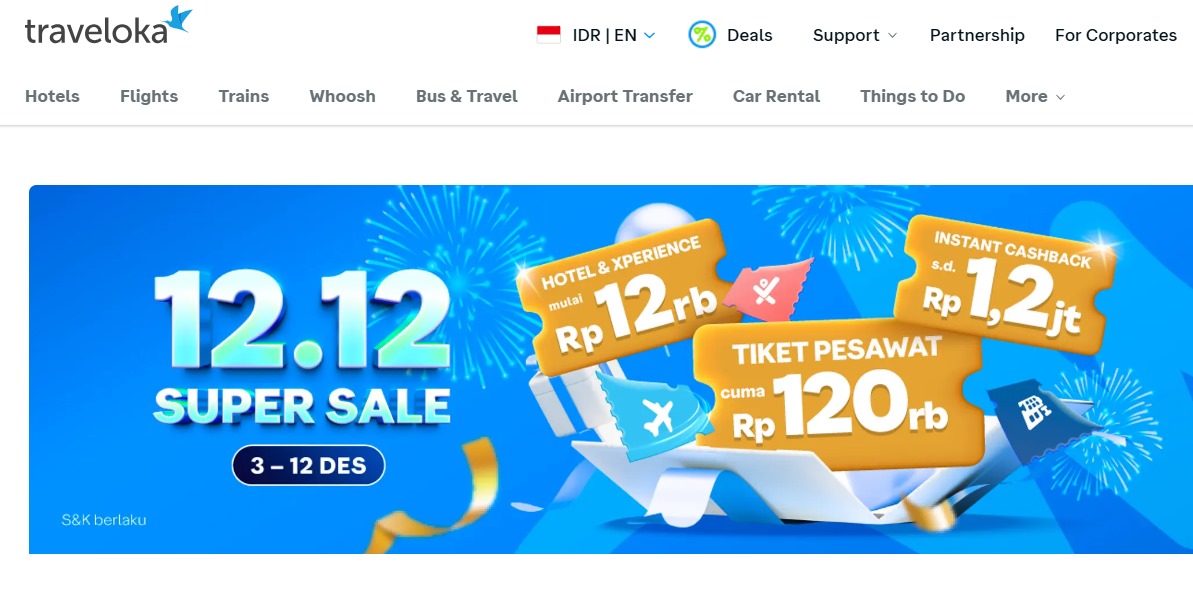The height and width of the screenshot is (606, 1193).
Task: Click the green percent Deals icon
Action: coord(701,35)
